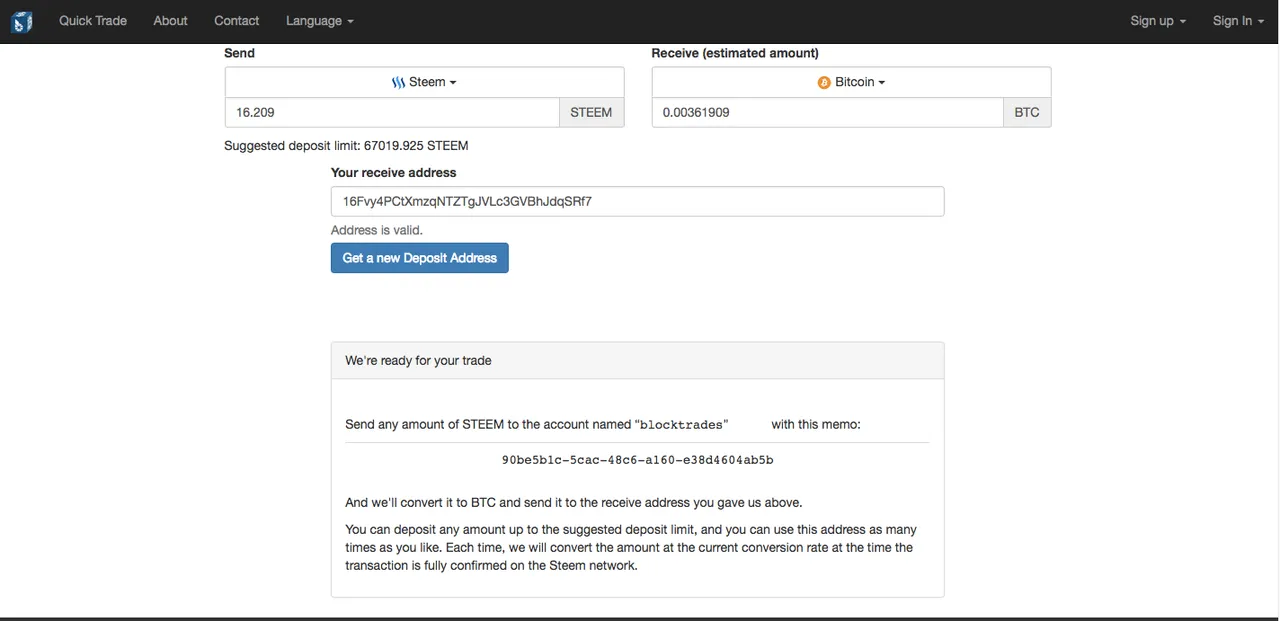Click the 'with this memo:' text
The width and height of the screenshot is (1280, 621).
tap(816, 424)
